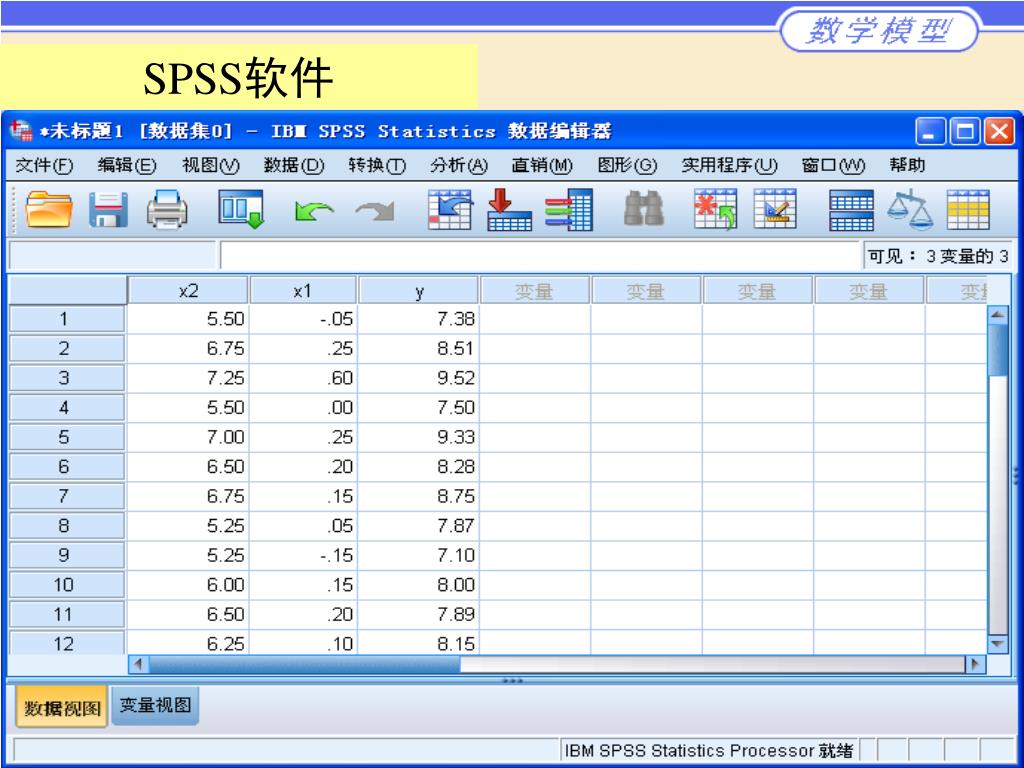Click vertical scrollbar down arrow
This screenshot has width=1024, height=768.
pyautogui.click(x=998, y=643)
